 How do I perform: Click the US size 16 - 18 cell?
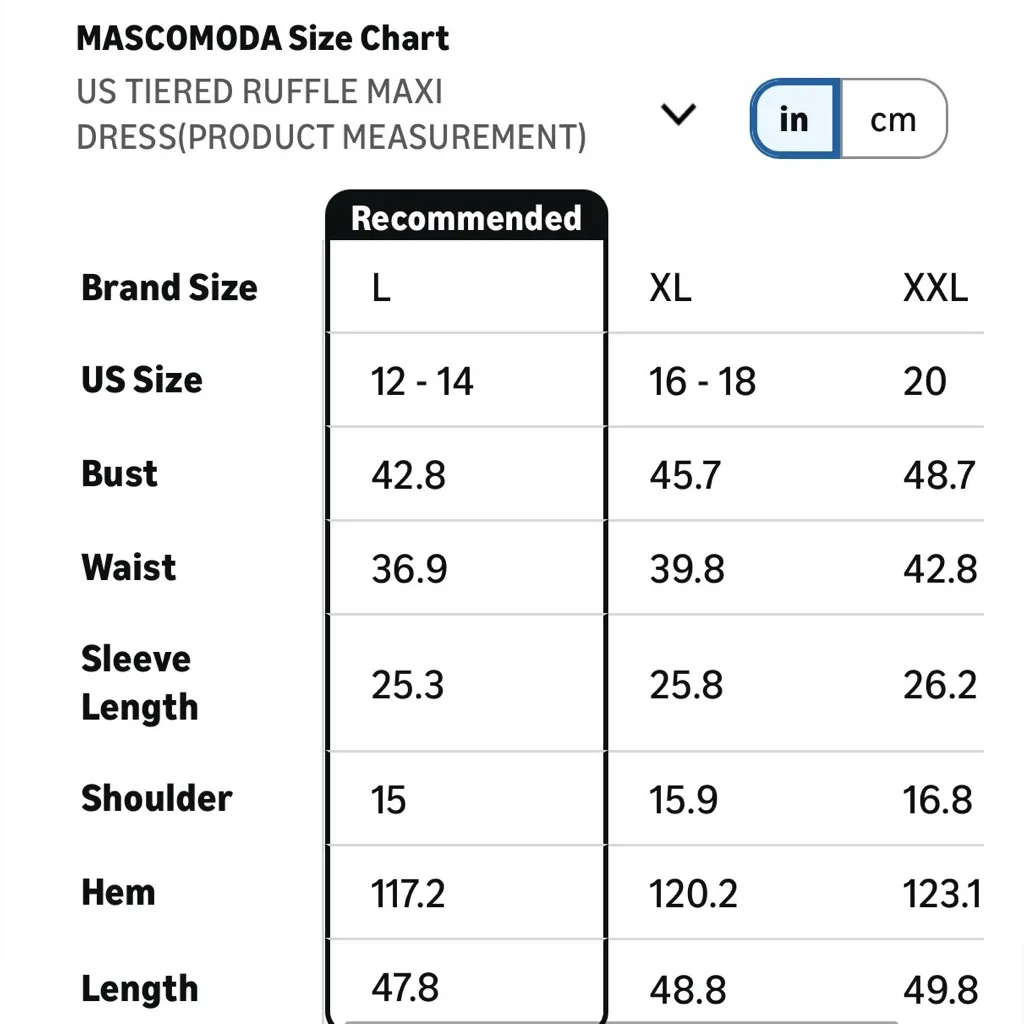pyautogui.click(x=702, y=381)
